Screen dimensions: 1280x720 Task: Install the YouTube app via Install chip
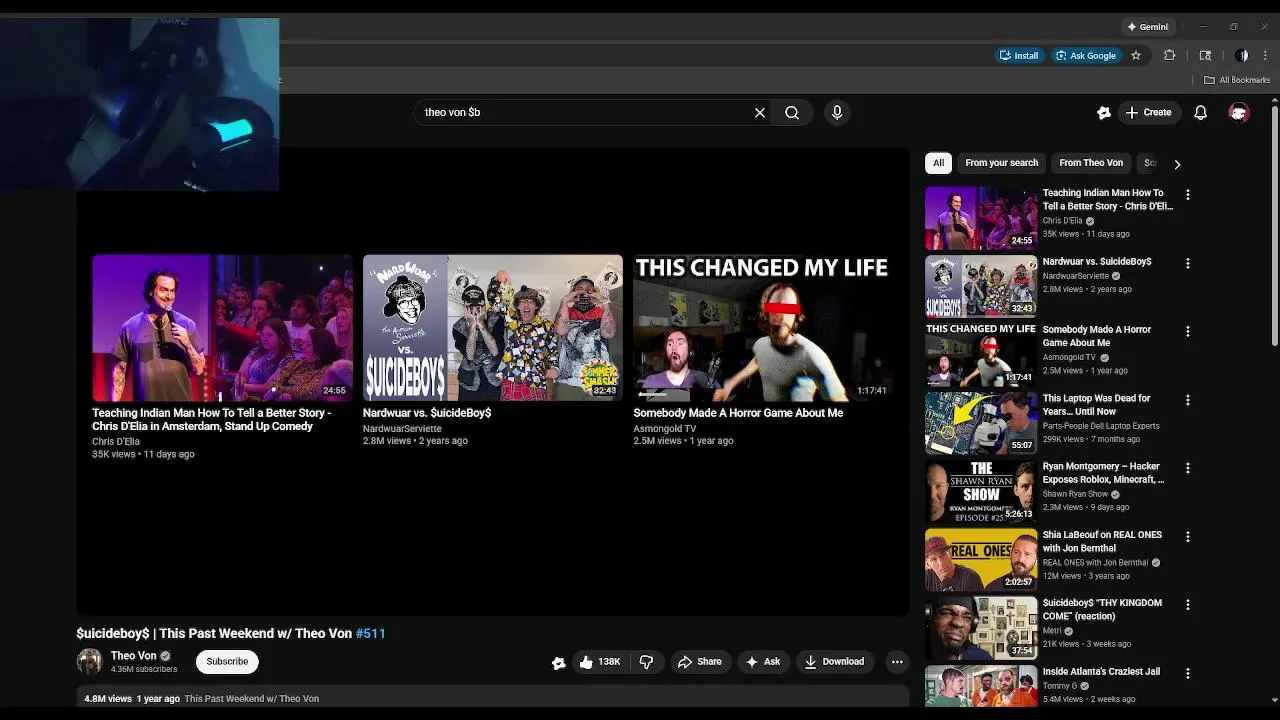[1019, 56]
